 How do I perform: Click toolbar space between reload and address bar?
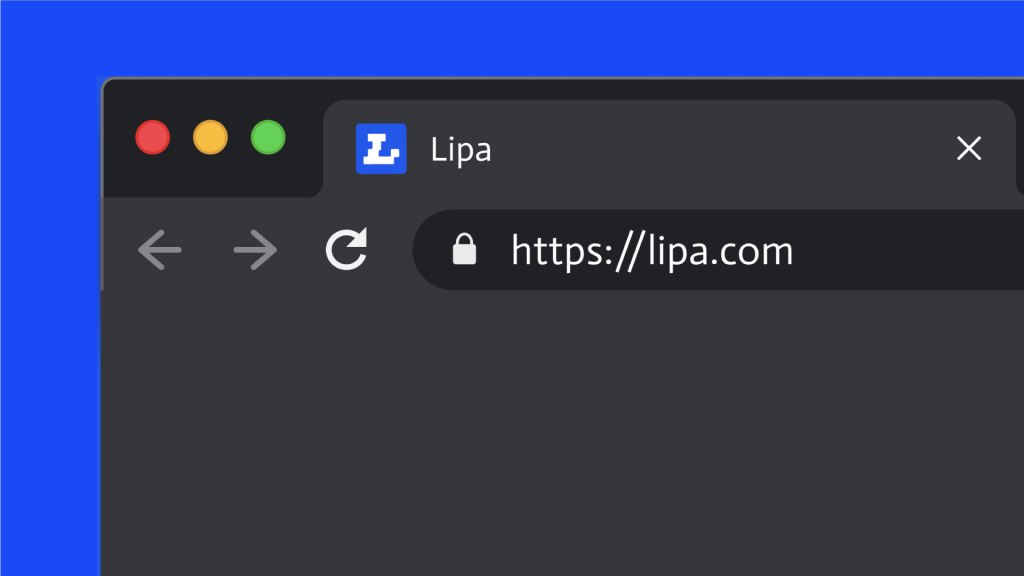click(x=392, y=250)
